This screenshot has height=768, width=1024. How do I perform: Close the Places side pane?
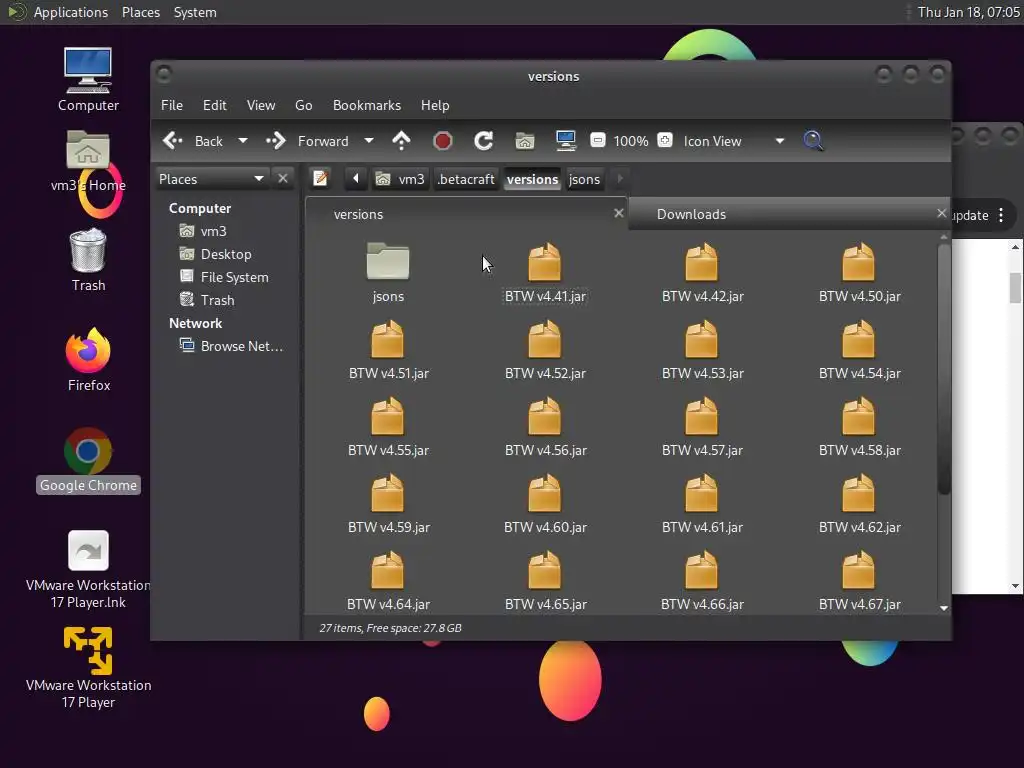[x=283, y=179]
